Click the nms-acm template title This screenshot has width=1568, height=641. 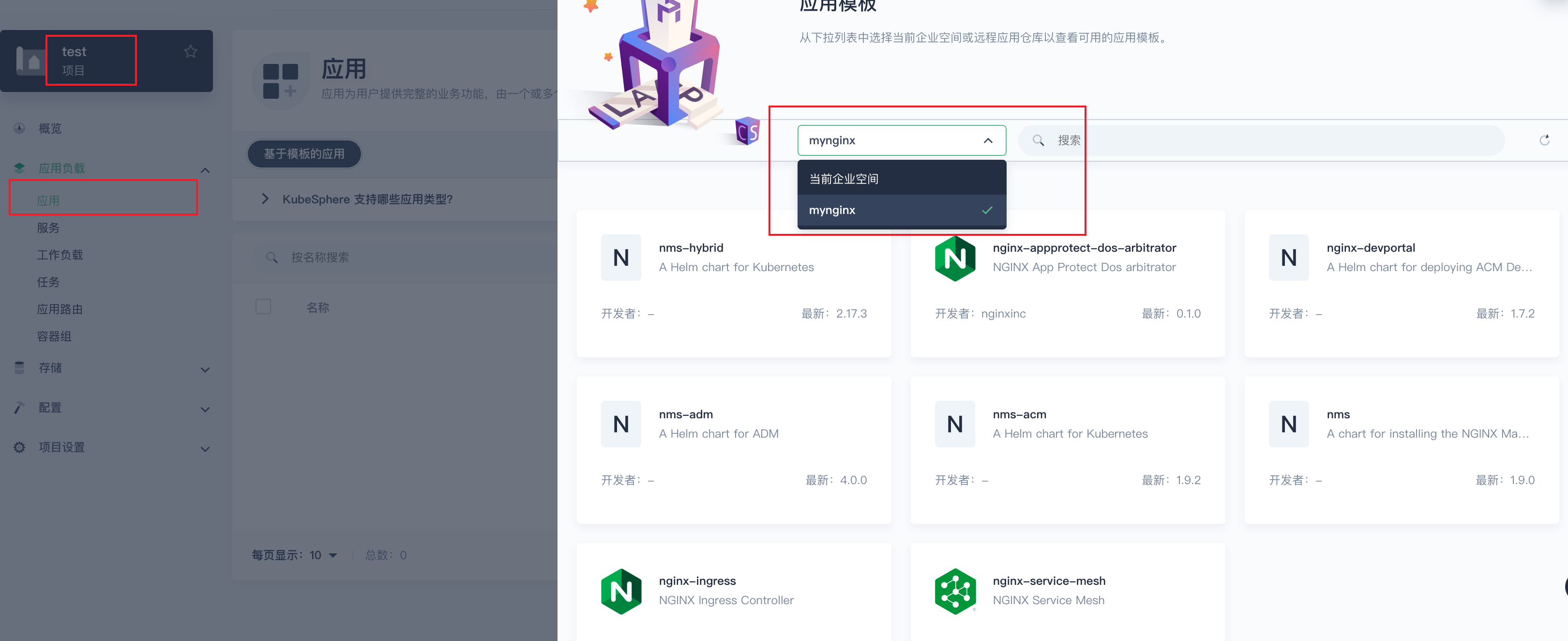click(1019, 414)
